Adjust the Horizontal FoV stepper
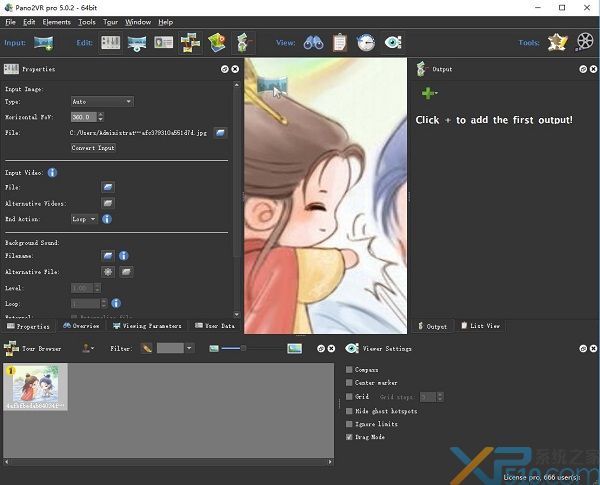This screenshot has width=600, height=485. tap(101, 117)
